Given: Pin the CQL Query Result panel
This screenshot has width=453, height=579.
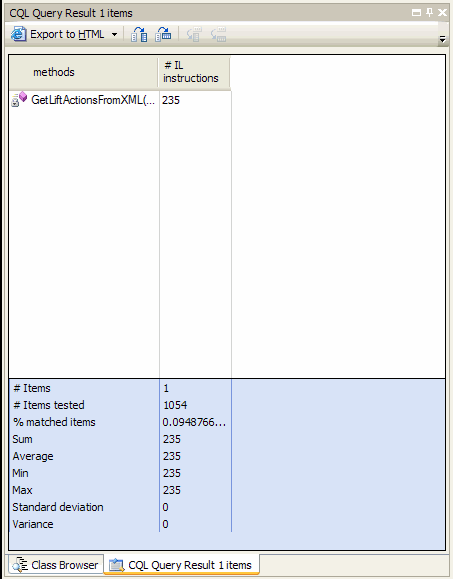Looking at the screenshot, I should tap(429, 13).
